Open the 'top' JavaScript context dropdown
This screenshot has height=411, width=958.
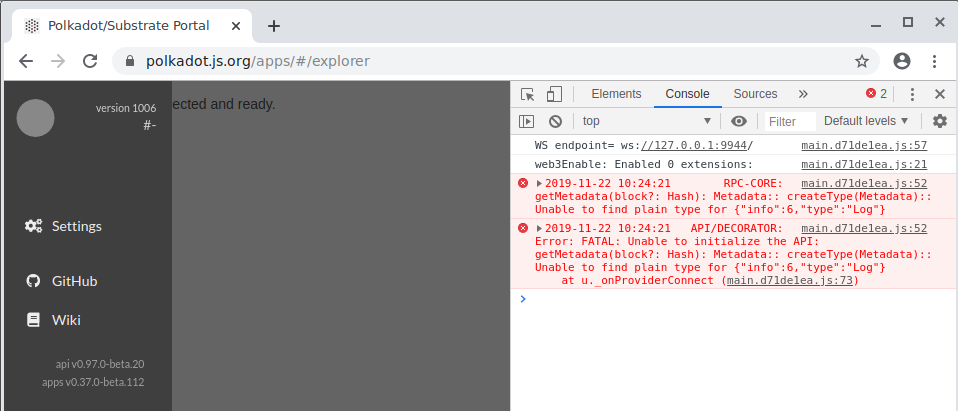tap(647, 121)
